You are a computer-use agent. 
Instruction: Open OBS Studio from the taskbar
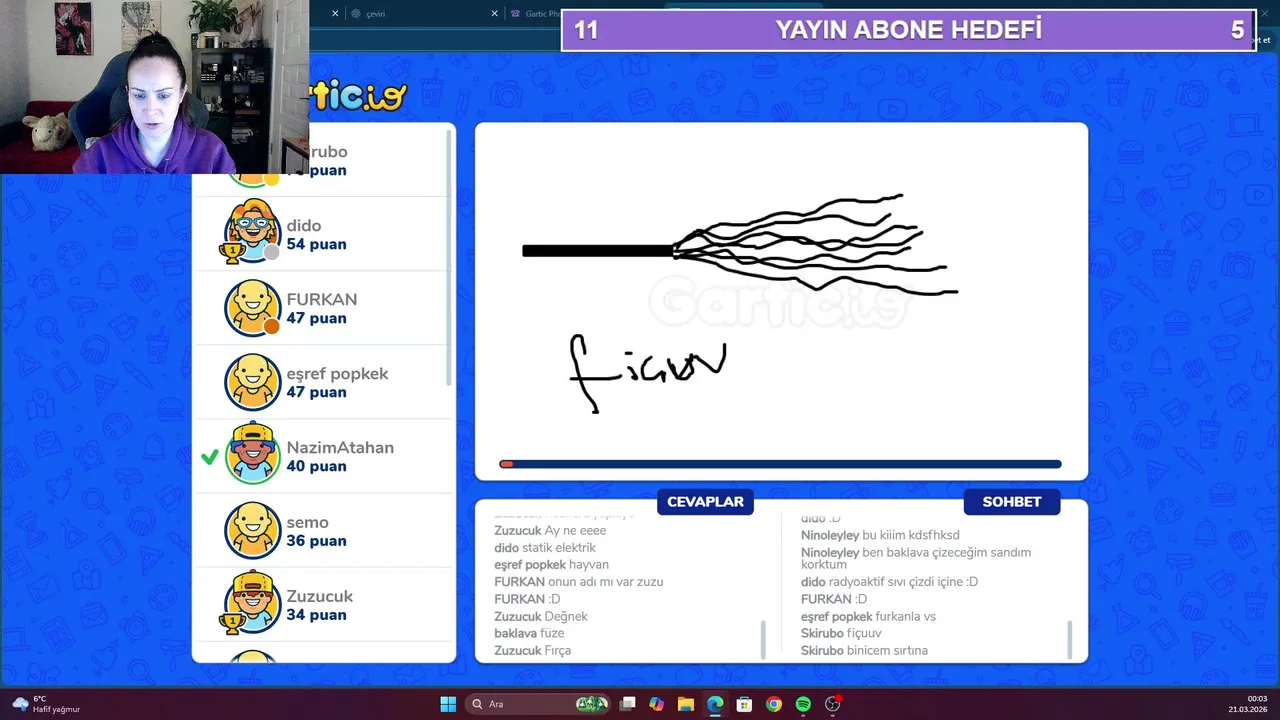tap(833, 704)
